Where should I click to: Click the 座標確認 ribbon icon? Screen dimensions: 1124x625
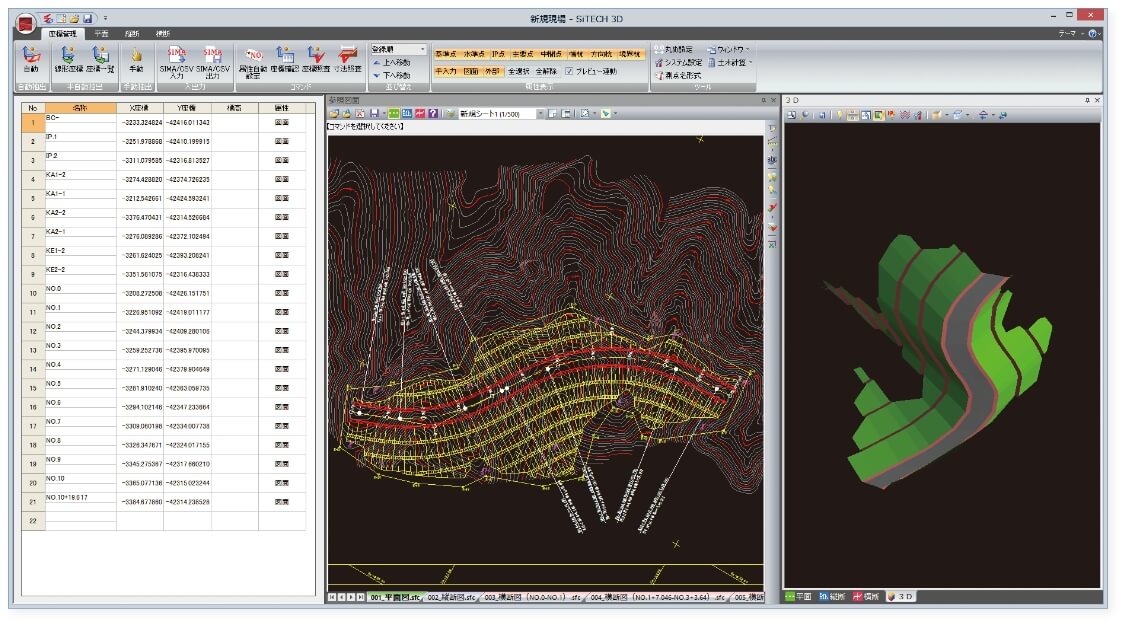click(x=285, y=59)
